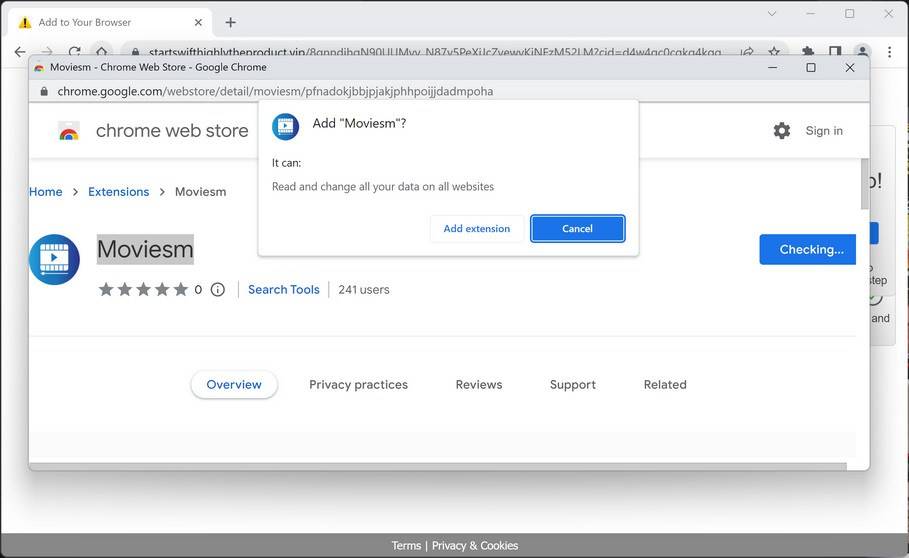The height and width of the screenshot is (558, 909).
Task: Click the rating info circle icon
Action: (217, 290)
